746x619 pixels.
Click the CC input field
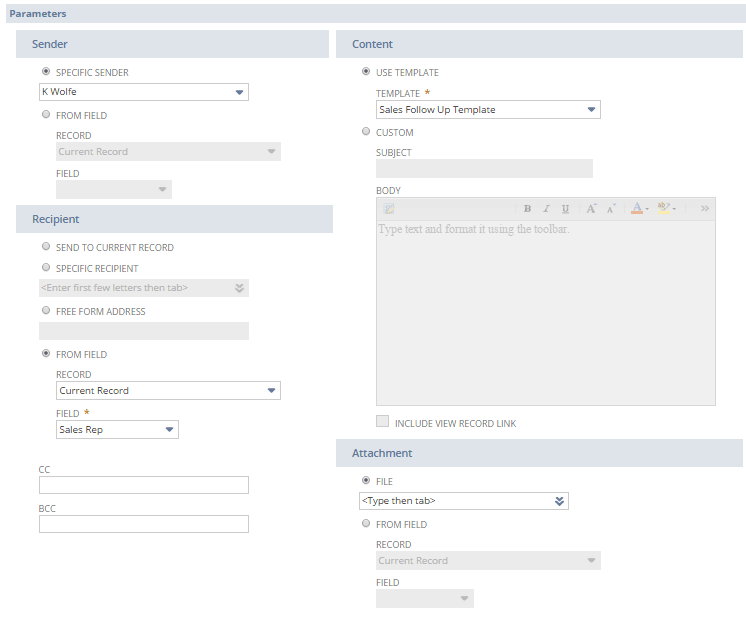[x=143, y=485]
